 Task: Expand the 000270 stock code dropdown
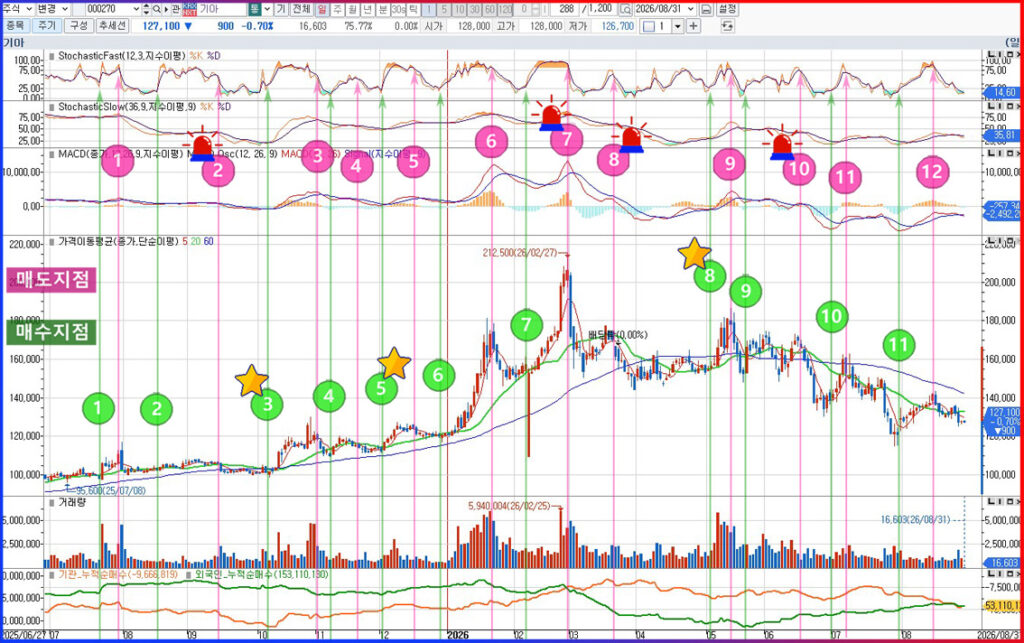(136, 9)
